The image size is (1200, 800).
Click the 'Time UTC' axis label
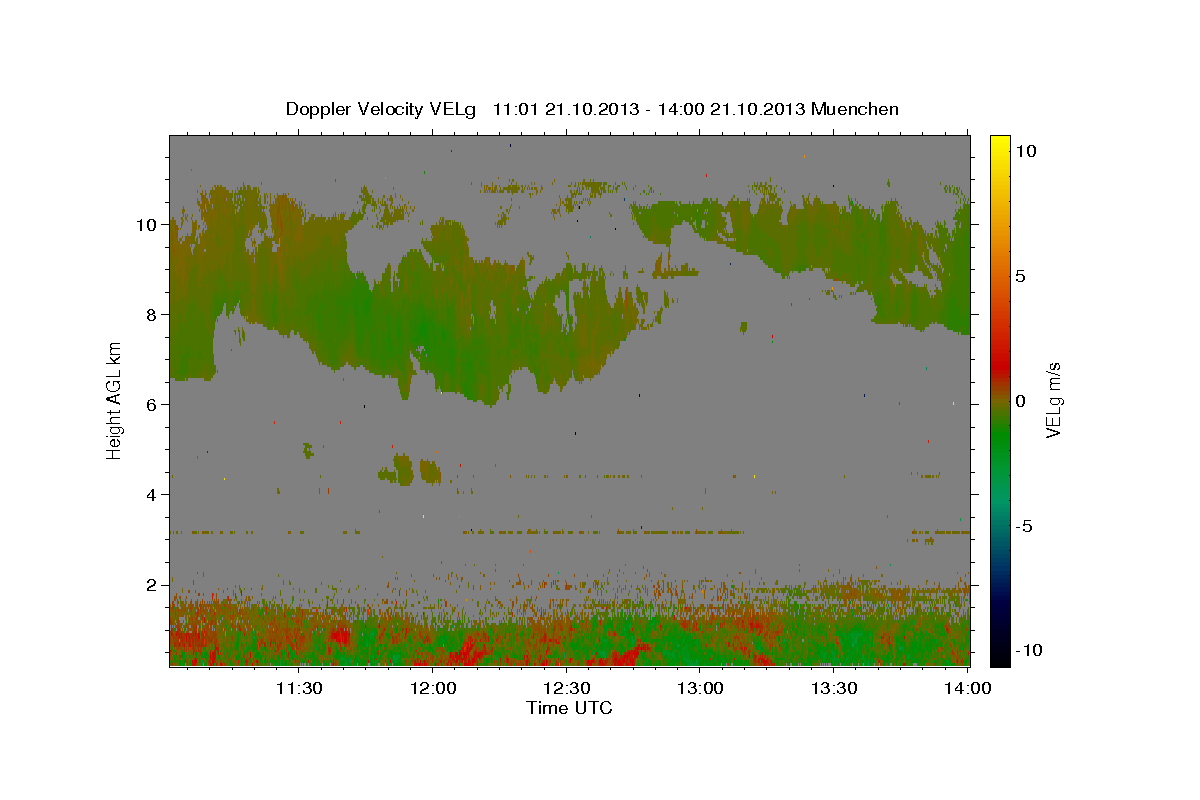point(569,708)
